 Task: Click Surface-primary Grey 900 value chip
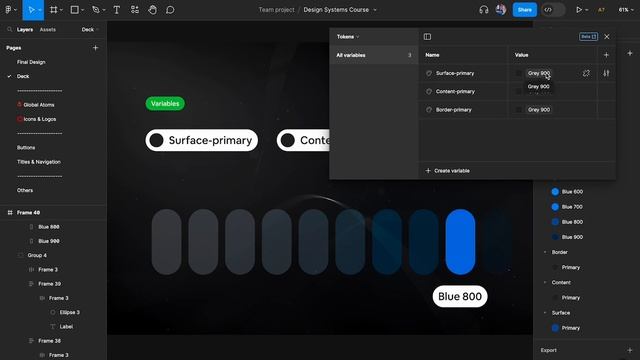click(x=539, y=73)
